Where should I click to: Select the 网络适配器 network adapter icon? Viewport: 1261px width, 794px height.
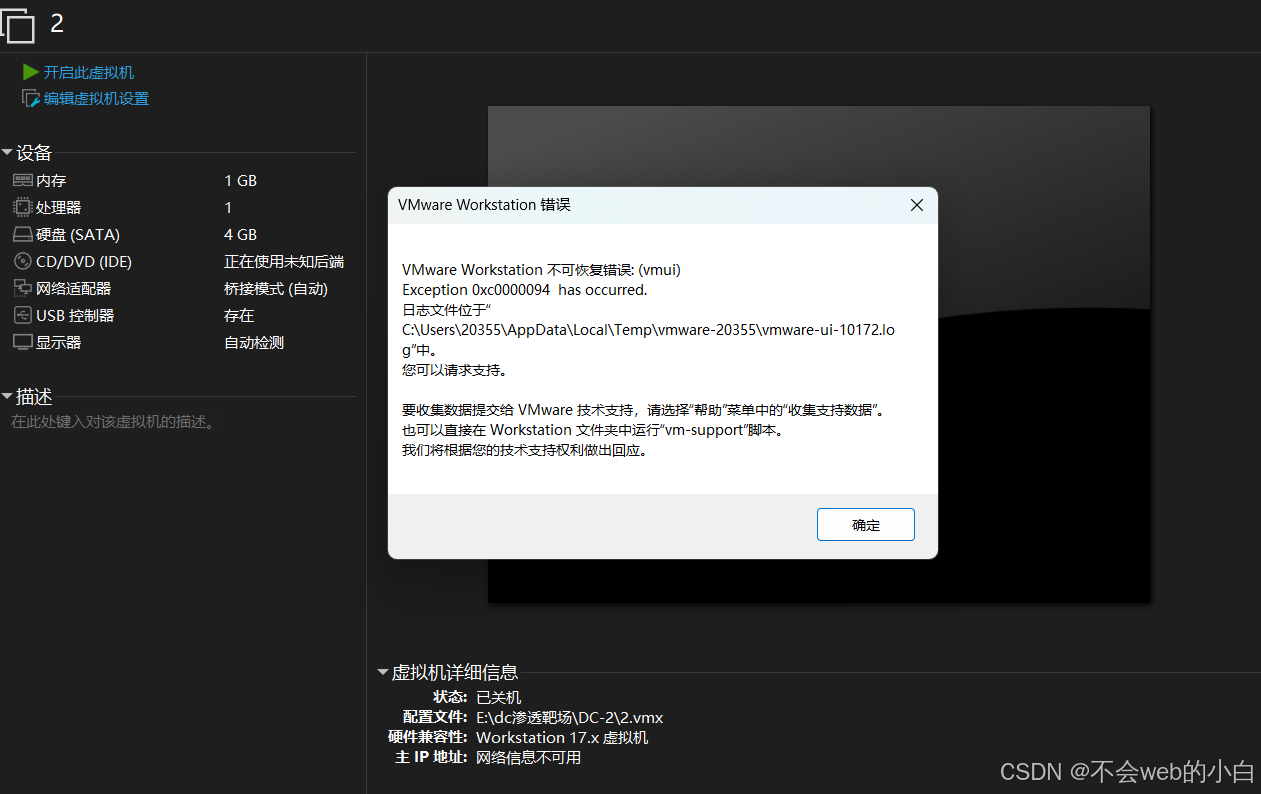22,288
